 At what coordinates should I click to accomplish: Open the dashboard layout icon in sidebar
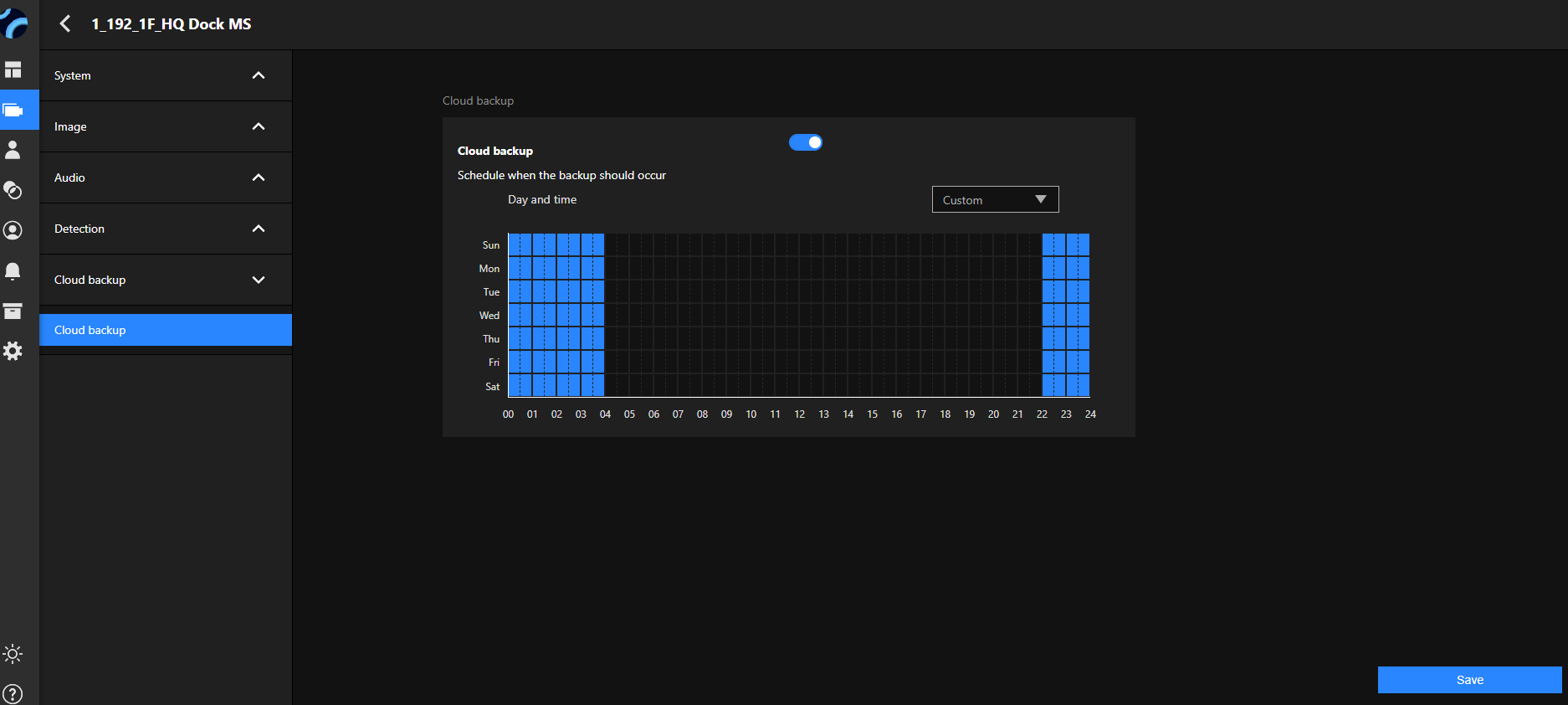point(13,69)
